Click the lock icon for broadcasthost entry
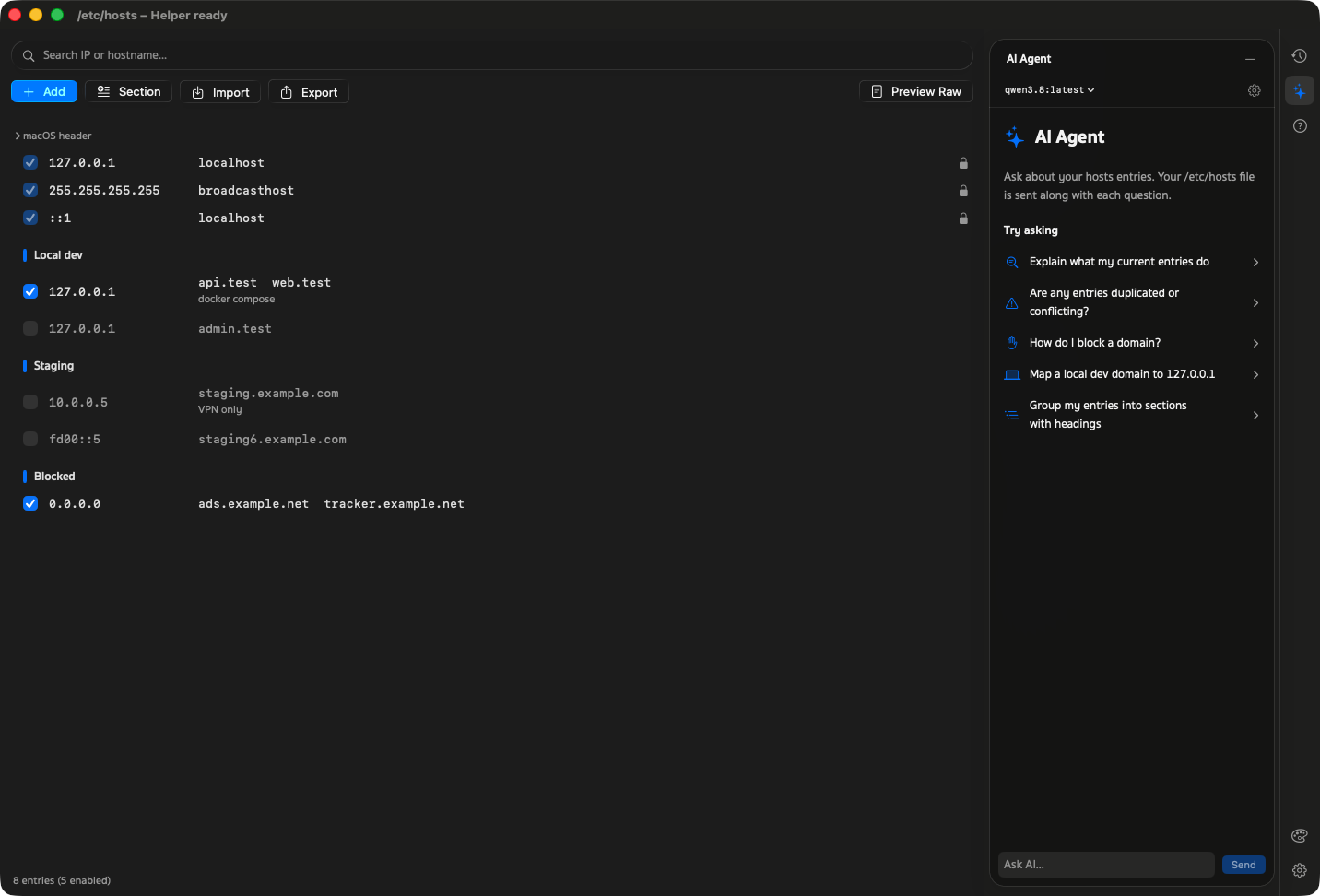The image size is (1320, 896). pos(963,191)
